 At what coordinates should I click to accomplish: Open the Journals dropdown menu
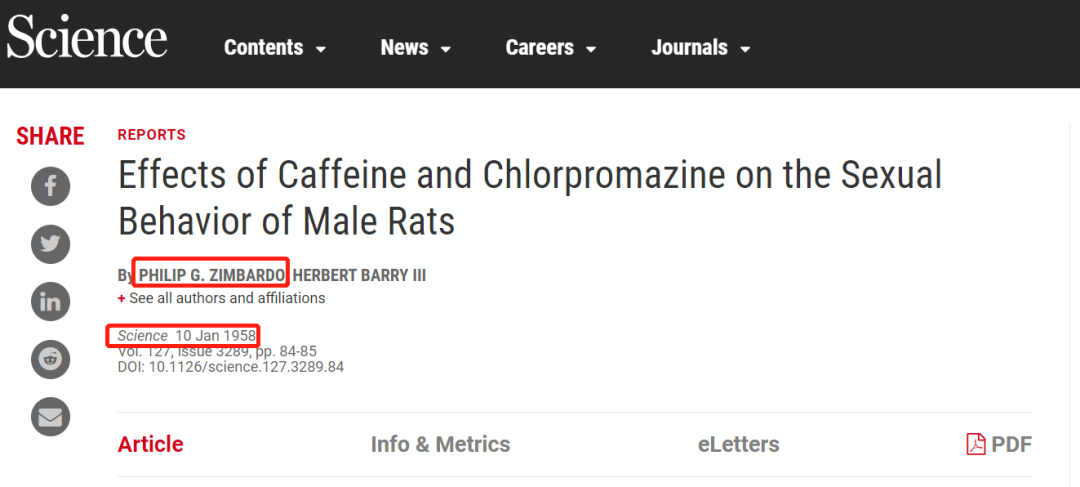click(700, 47)
